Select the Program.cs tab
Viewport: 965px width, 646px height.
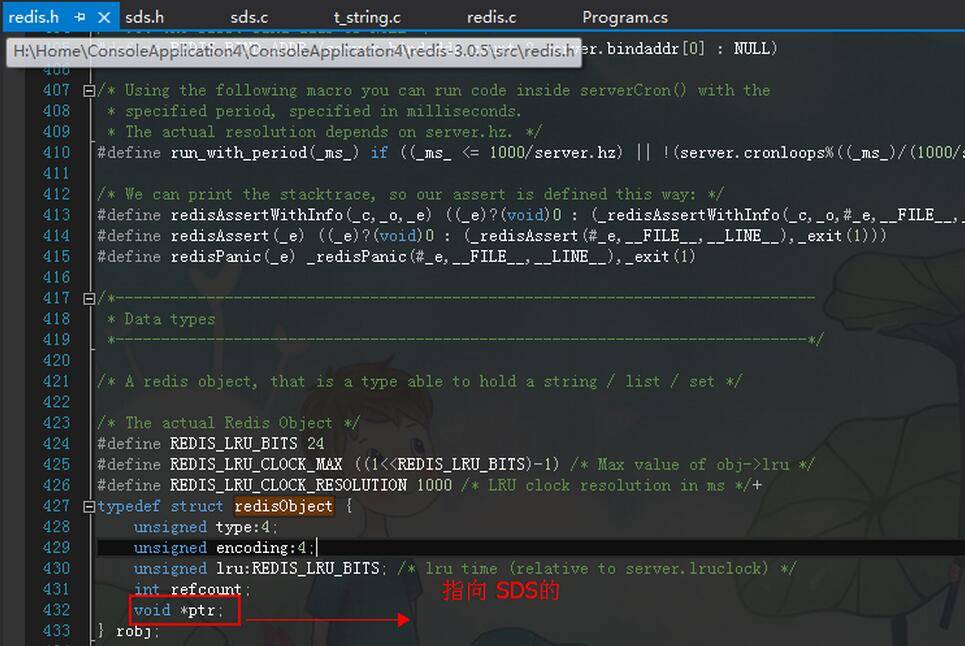click(624, 17)
